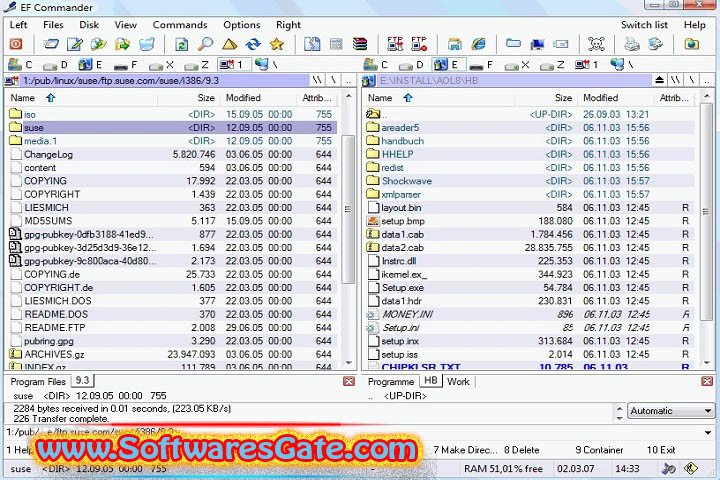720x480 pixels.
Task: Click the calculator toolbar icon
Action: pyautogui.click(x=336, y=44)
